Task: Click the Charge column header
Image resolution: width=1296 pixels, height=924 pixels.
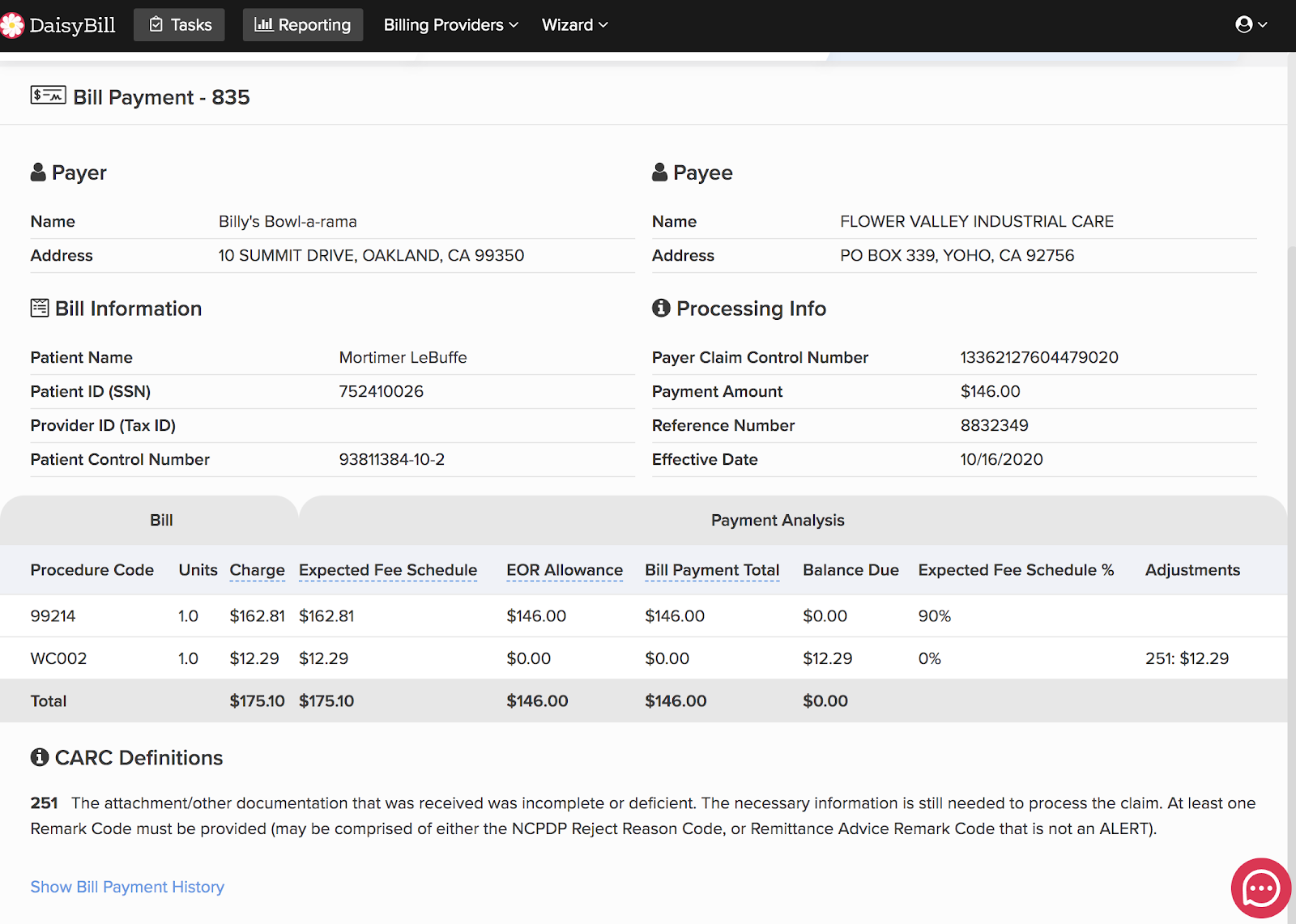Action: coord(257,570)
